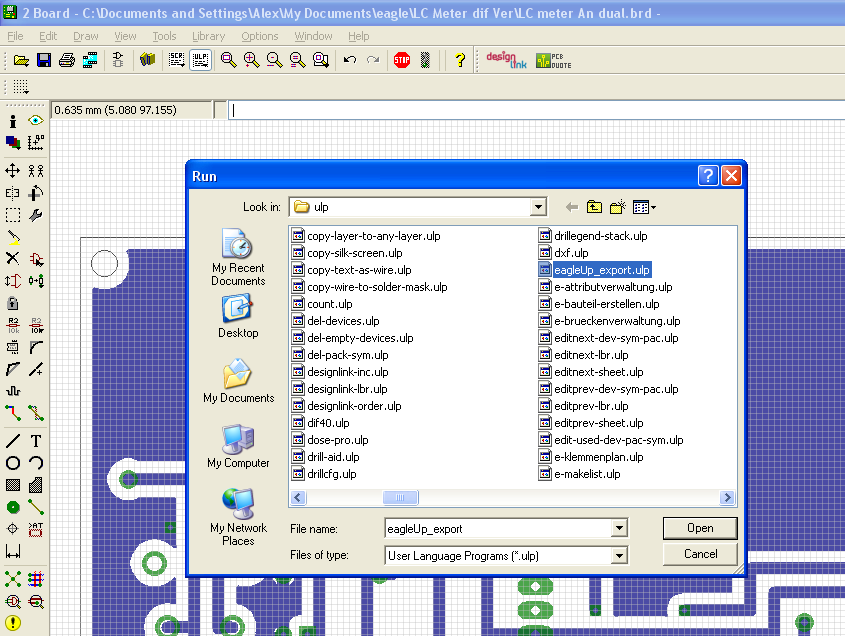Click the file list scroll left arrow

pos(299,497)
